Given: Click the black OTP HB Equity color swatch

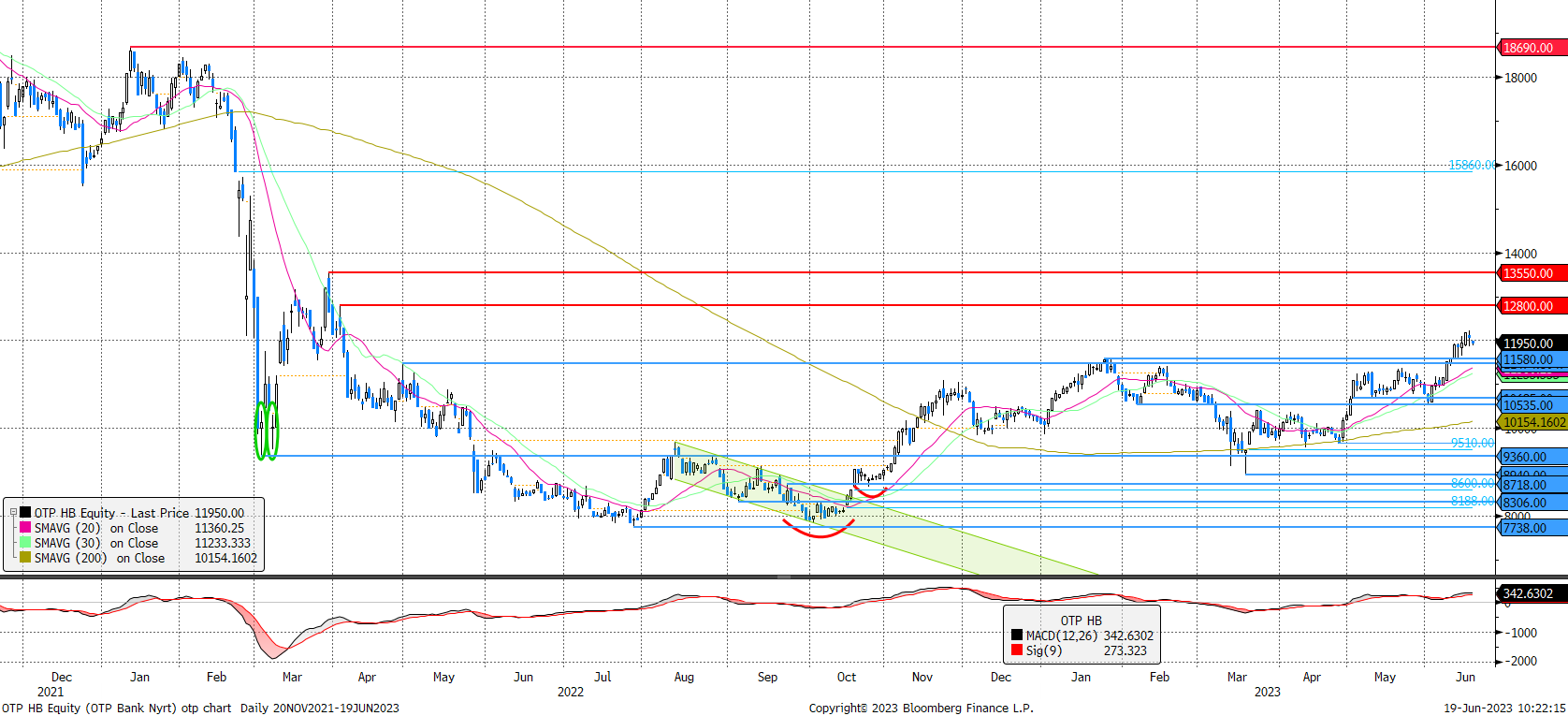Looking at the screenshot, I should (x=25, y=513).
